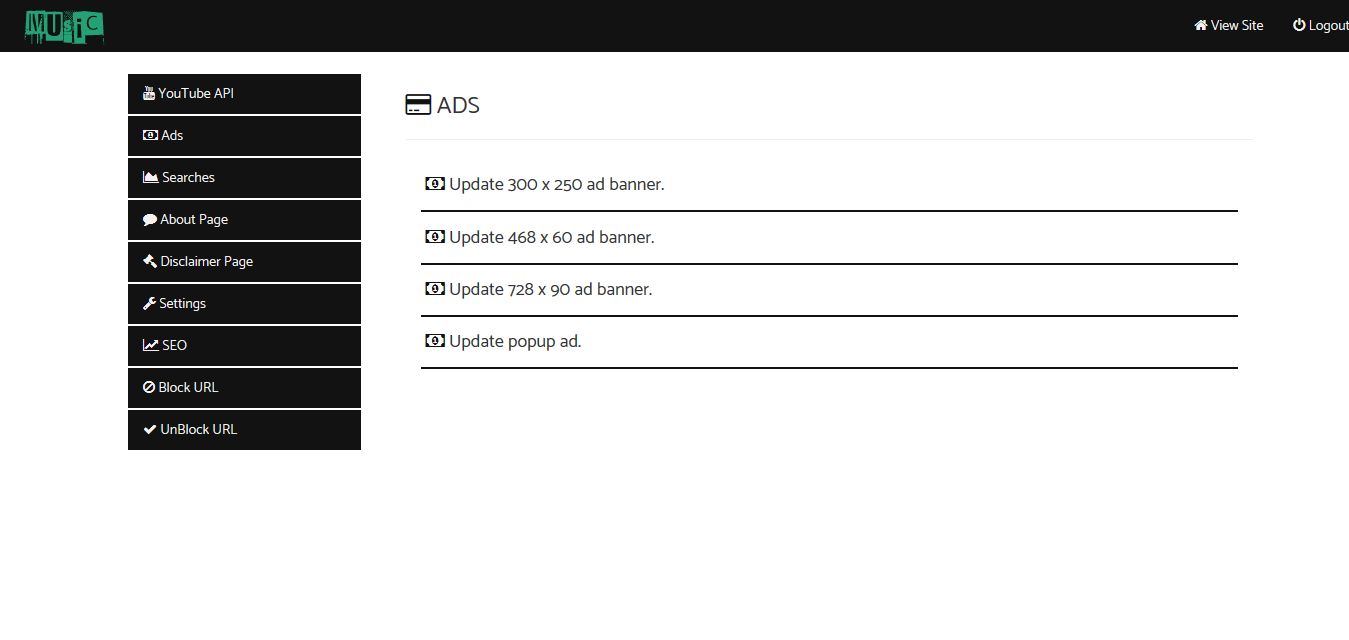Click the power icon beside Logout
Viewport: 1349px width, 640px height.
(x=1299, y=26)
